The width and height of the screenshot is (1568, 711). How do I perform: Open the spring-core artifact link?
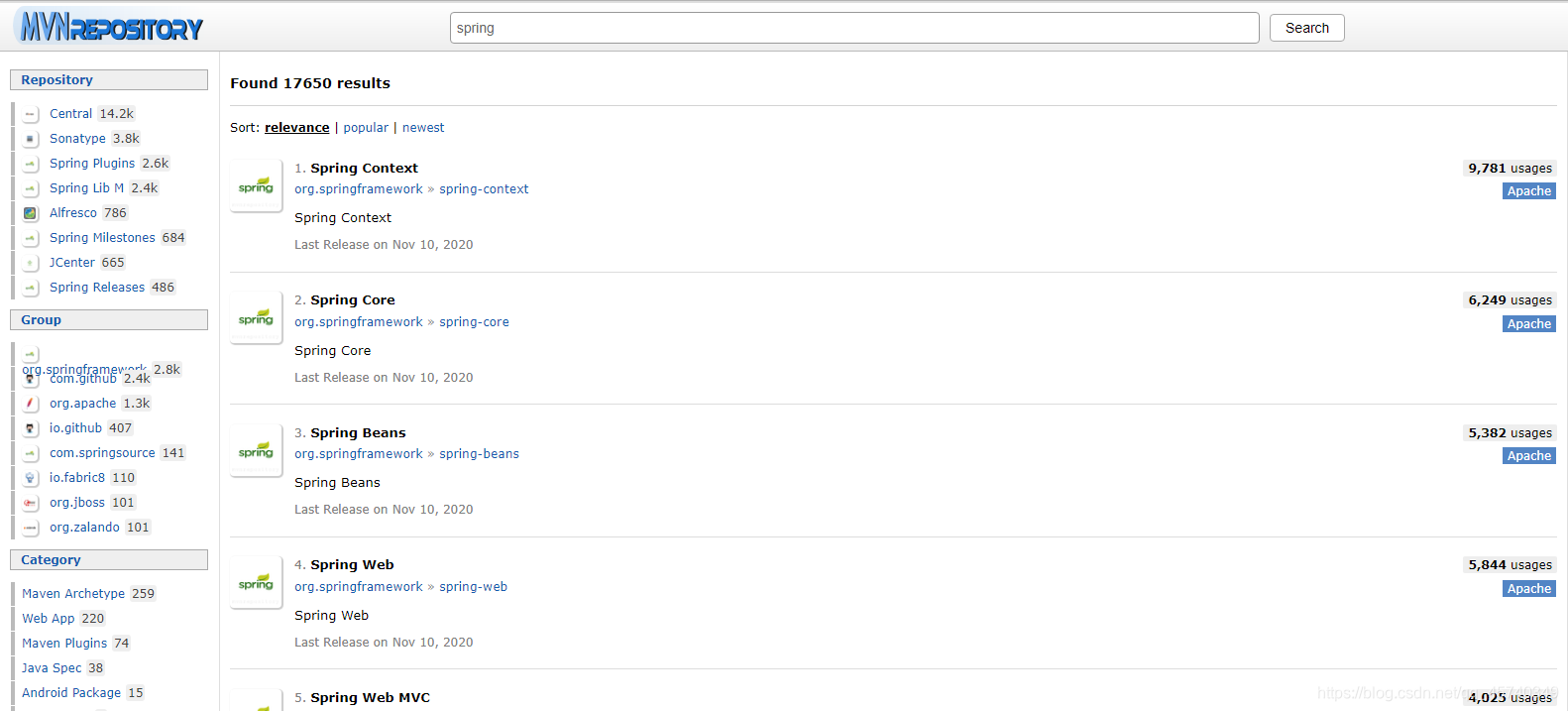click(x=474, y=322)
